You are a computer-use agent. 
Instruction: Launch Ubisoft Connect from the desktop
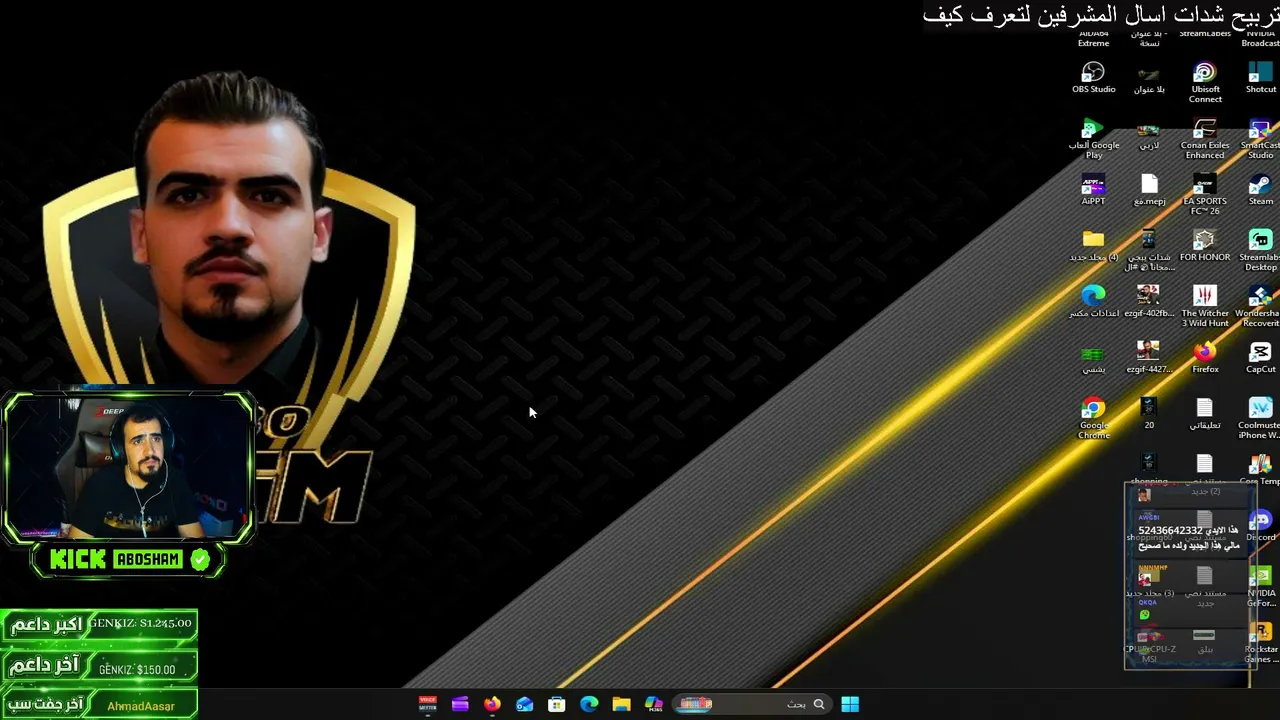click(x=1205, y=83)
